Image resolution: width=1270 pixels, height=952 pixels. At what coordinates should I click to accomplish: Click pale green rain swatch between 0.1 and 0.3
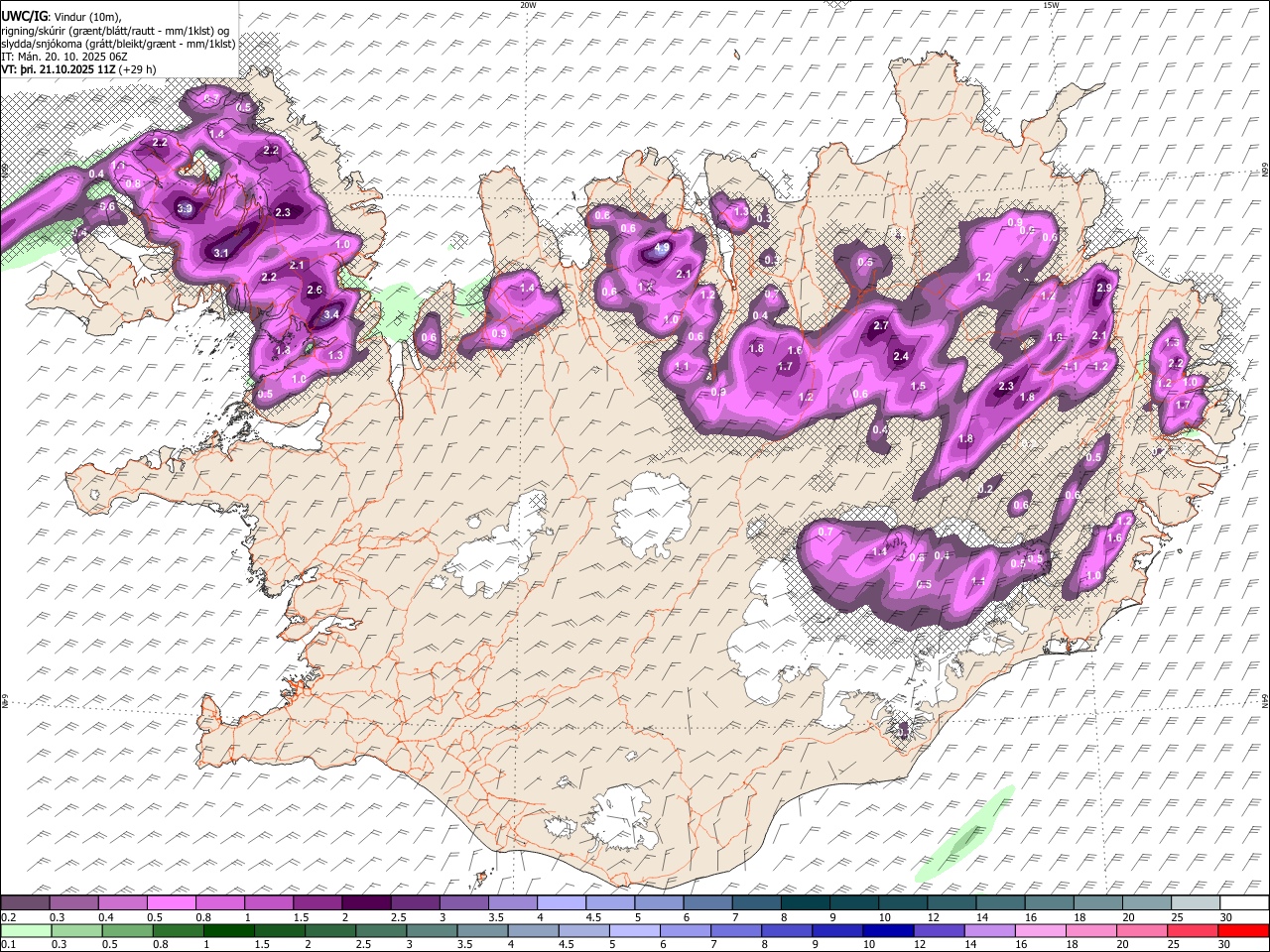(26, 930)
